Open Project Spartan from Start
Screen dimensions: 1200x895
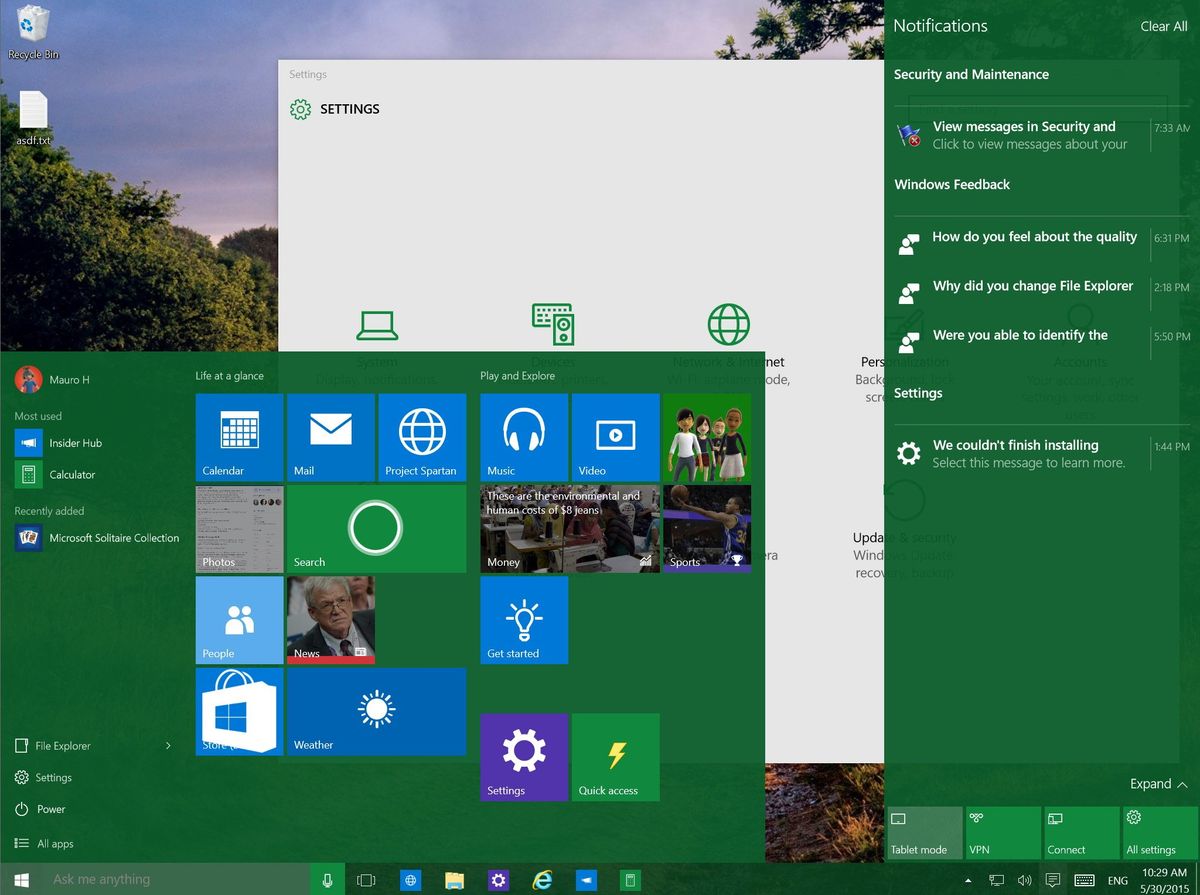[x=422, y=437]
